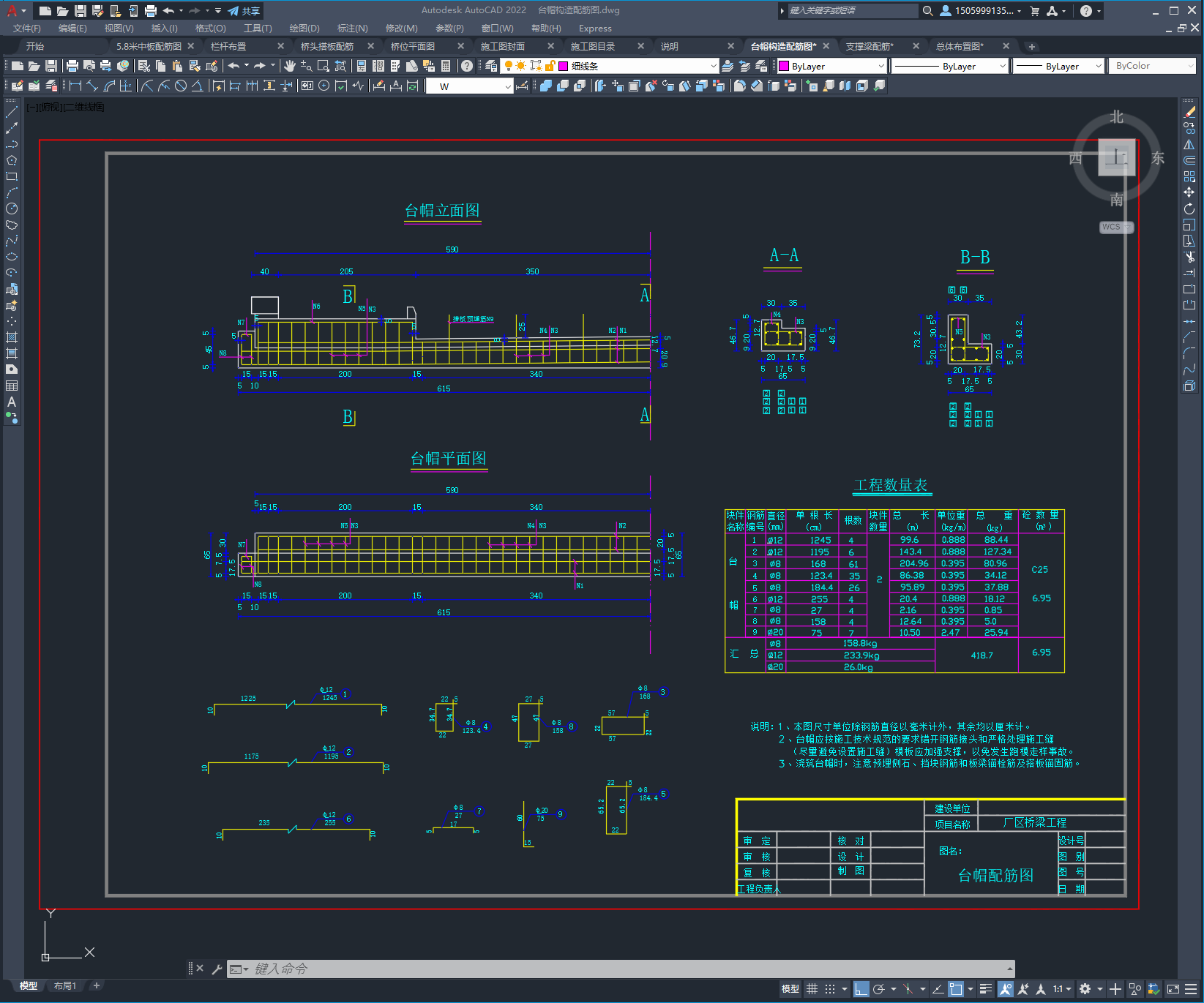Screen dimensions: 1204x1003
Task: Expand the quick access toolbar customize arrow
Action: [x=218, y=11]
